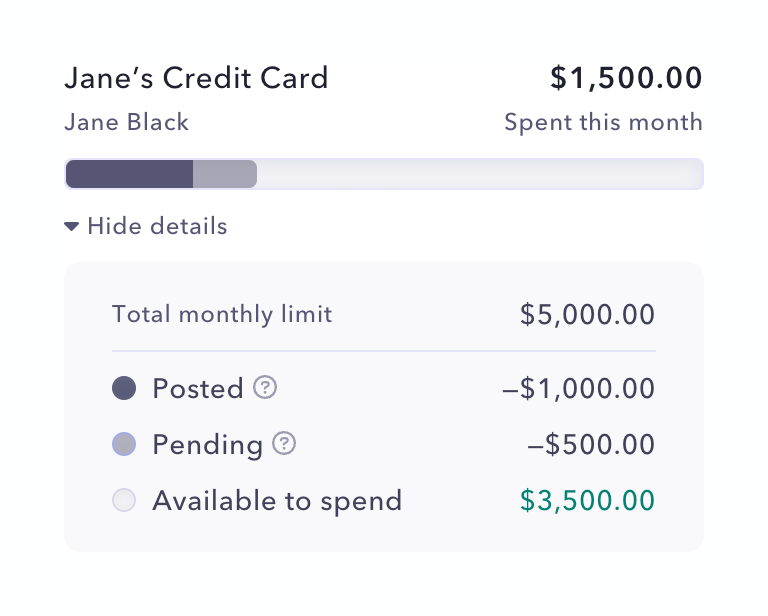
Task: Click the Jane's Credit Card title
Action: pyautogui.click(x=196, y=78)
